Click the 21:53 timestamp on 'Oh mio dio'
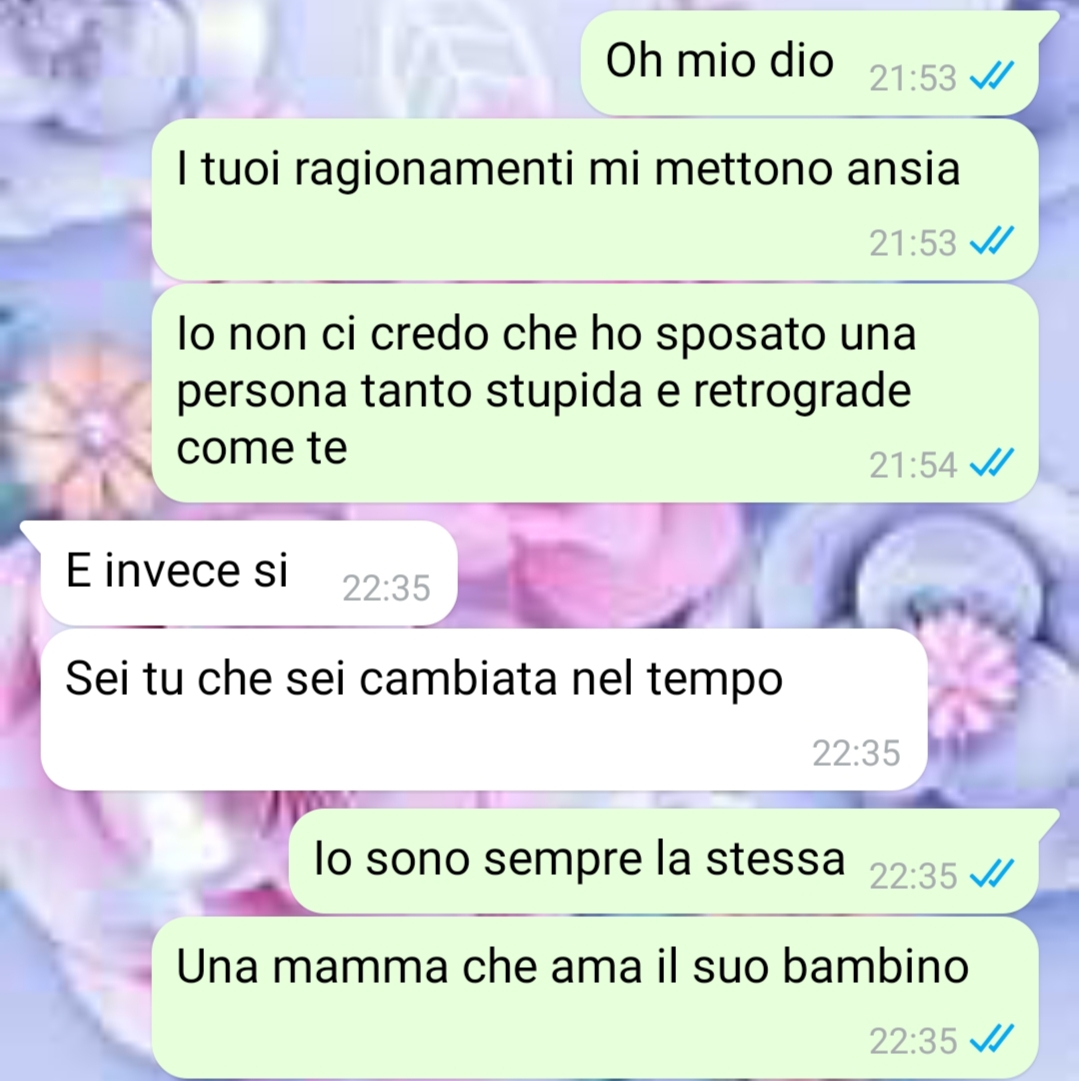The height and width of the screenshot is (1081, 1079). pos(913,78)
